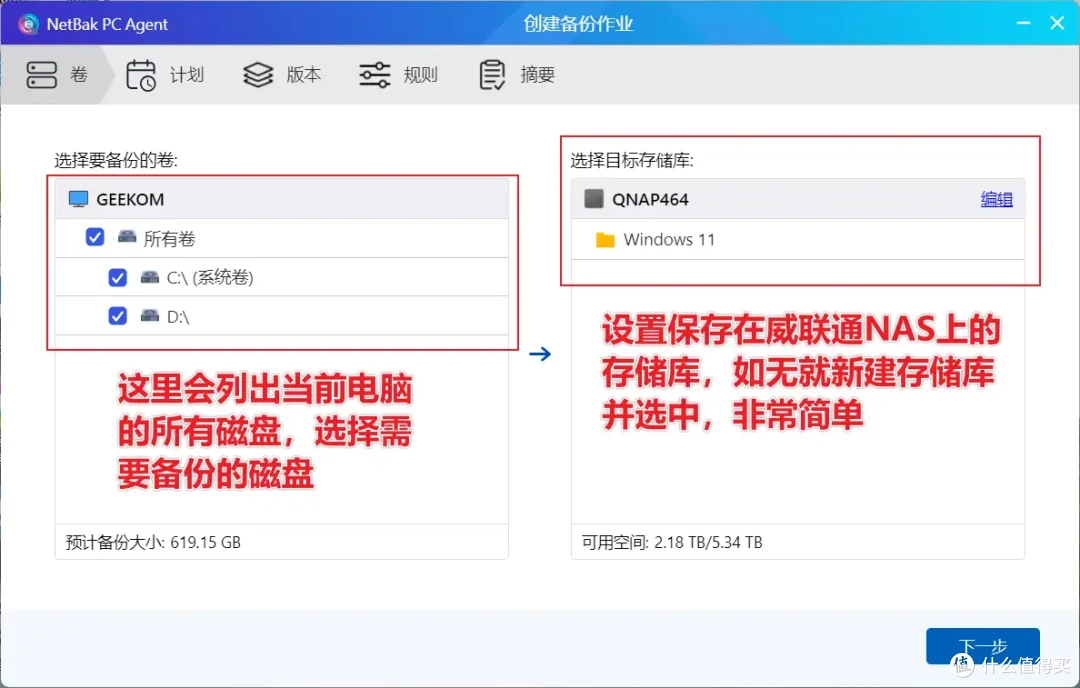Click the 预计备份大小: 619.15 GB text
Screen dimensions: 1080x688
point(153,542)
